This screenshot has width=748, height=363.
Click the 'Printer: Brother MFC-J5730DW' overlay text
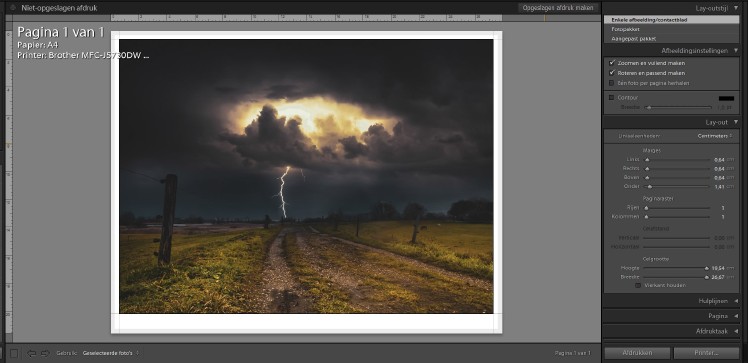tap(83, 55)
